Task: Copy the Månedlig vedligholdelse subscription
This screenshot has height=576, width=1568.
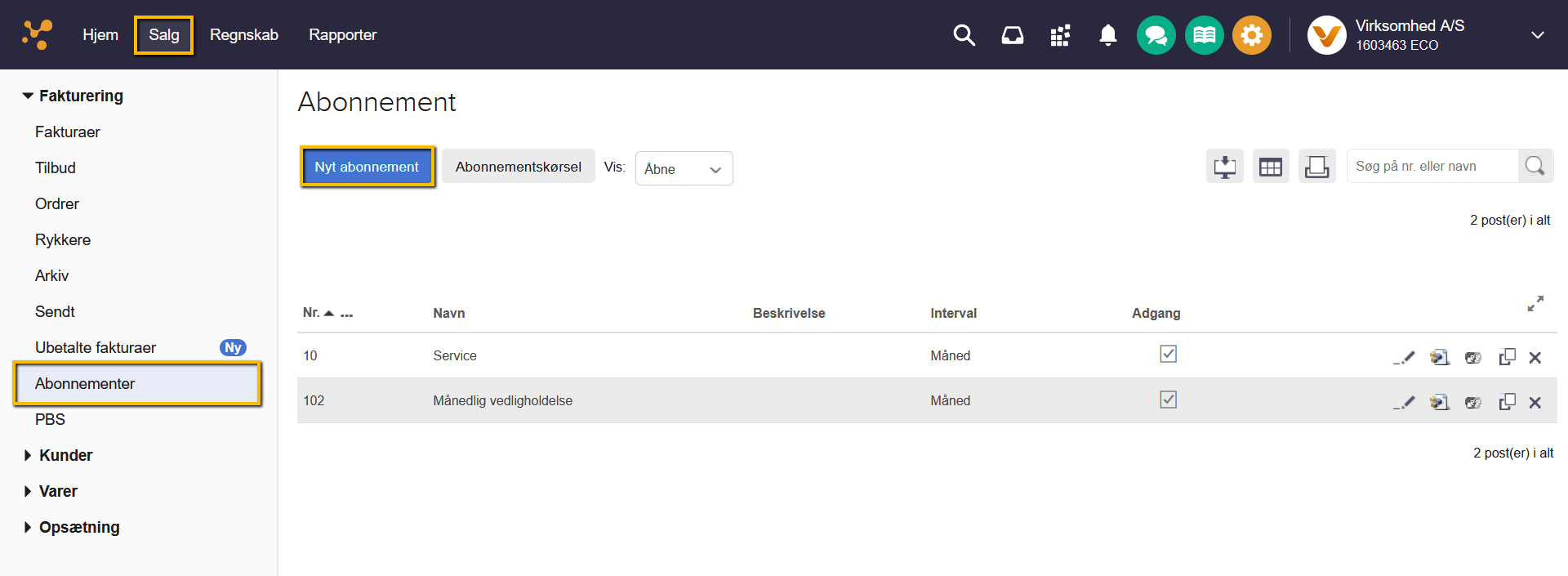Action: 1507,402
